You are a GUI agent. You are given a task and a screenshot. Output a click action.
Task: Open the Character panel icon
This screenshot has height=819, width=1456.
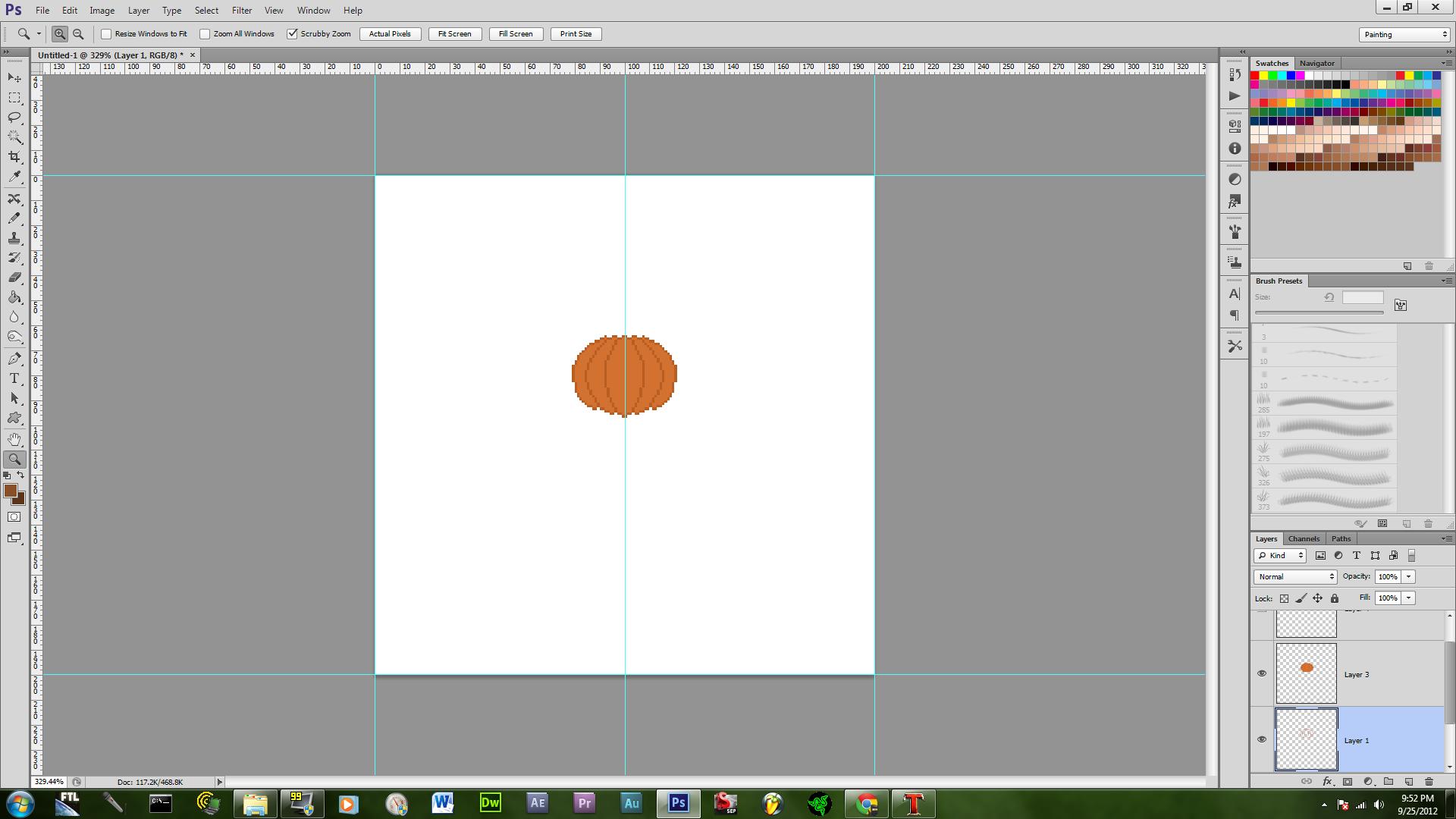click(x=1235, y=293)
